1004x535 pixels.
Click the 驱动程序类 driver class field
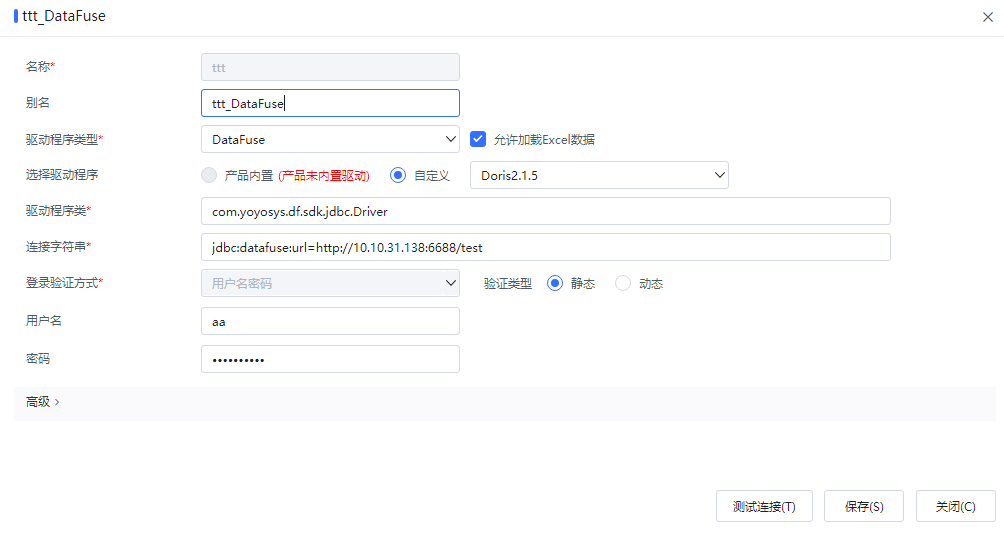coord(546,211)
